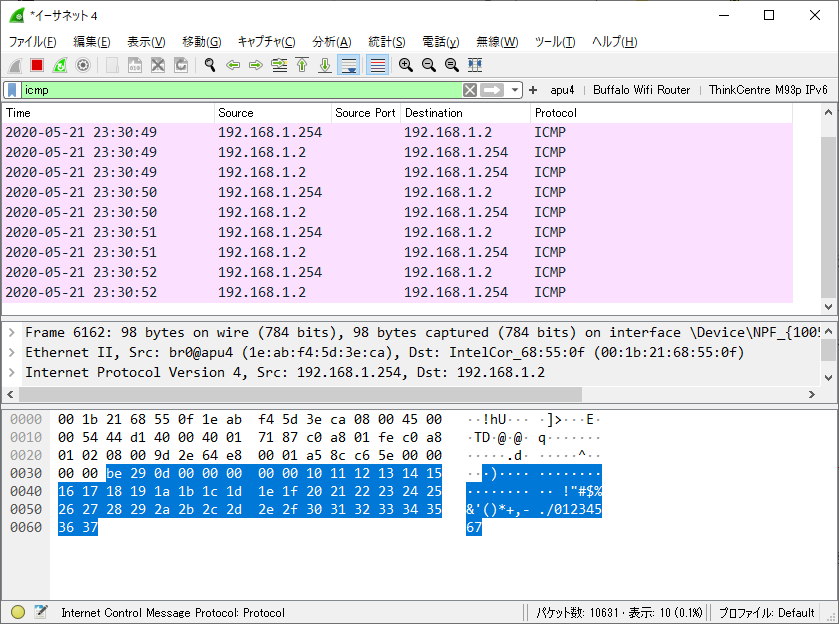Apply the Buffalo Wifi Router filter button
The image size is (839, 624).
[x=641, y=90]
